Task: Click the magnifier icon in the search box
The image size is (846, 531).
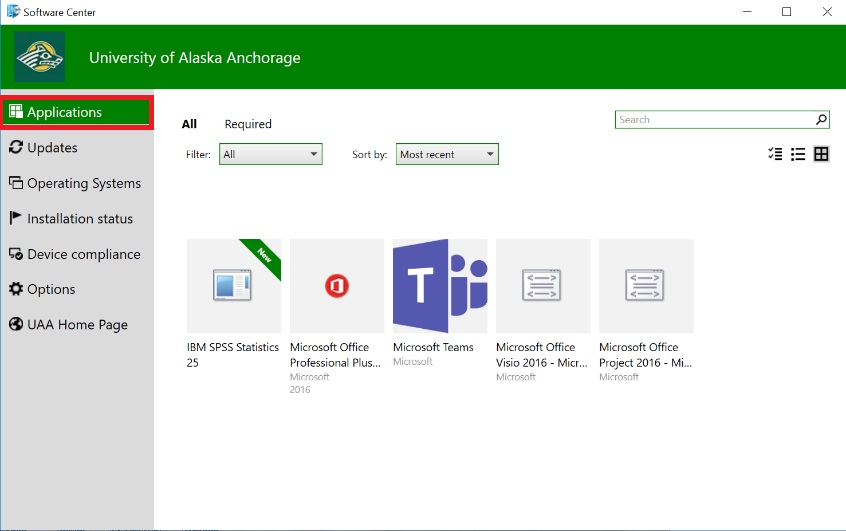Action: click(x=821, y=120)
